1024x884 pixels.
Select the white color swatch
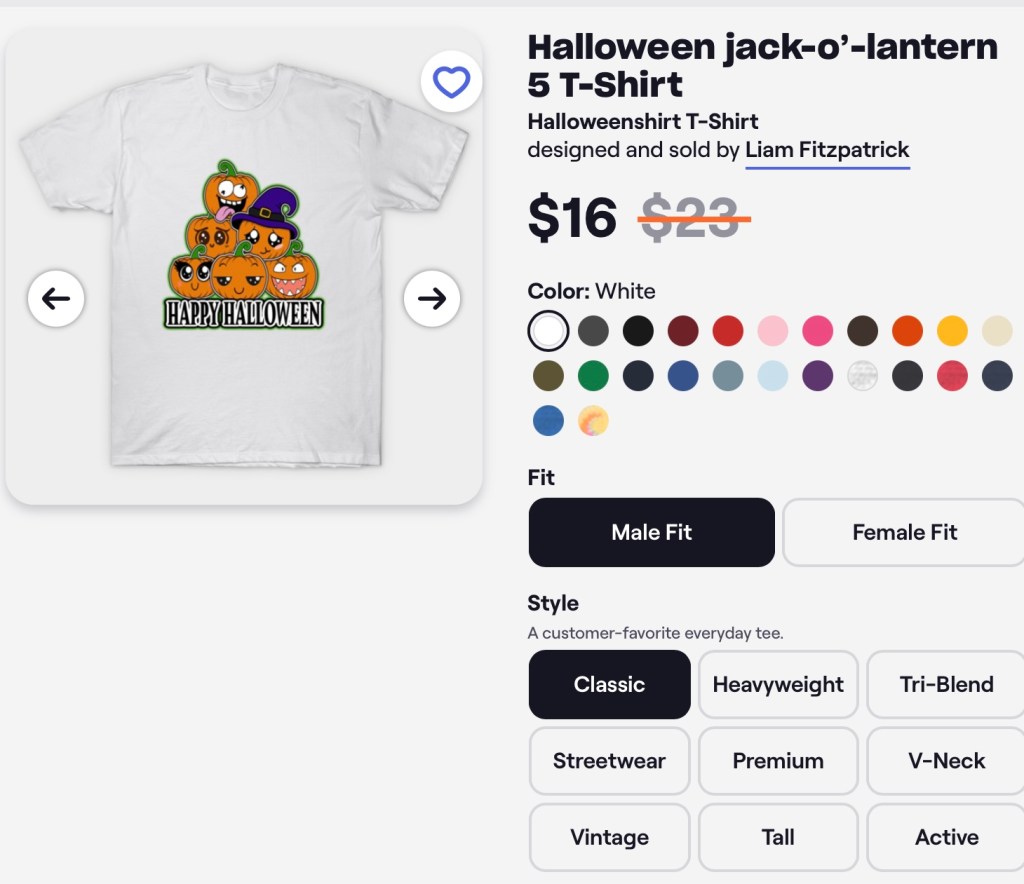(x=548, y=330)
